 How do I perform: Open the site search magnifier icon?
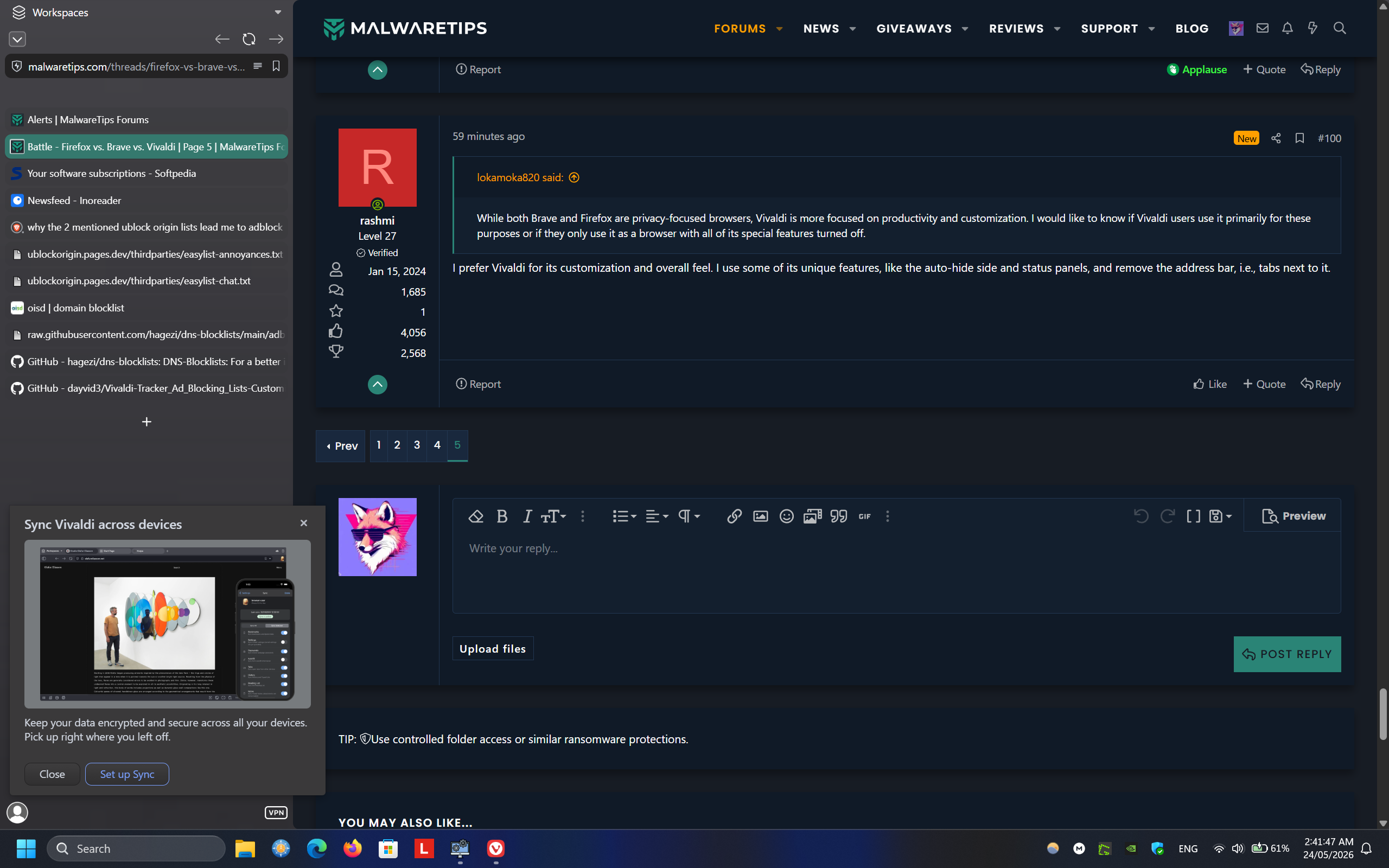click(x=1340, y=28)
